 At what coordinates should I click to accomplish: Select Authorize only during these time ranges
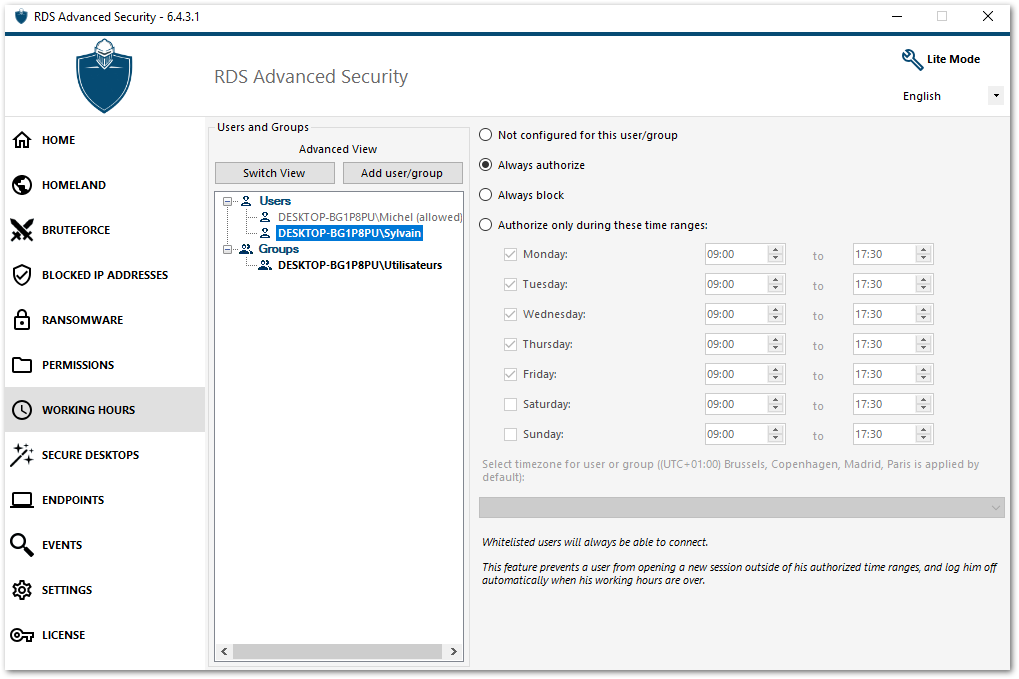click(593, 225)
